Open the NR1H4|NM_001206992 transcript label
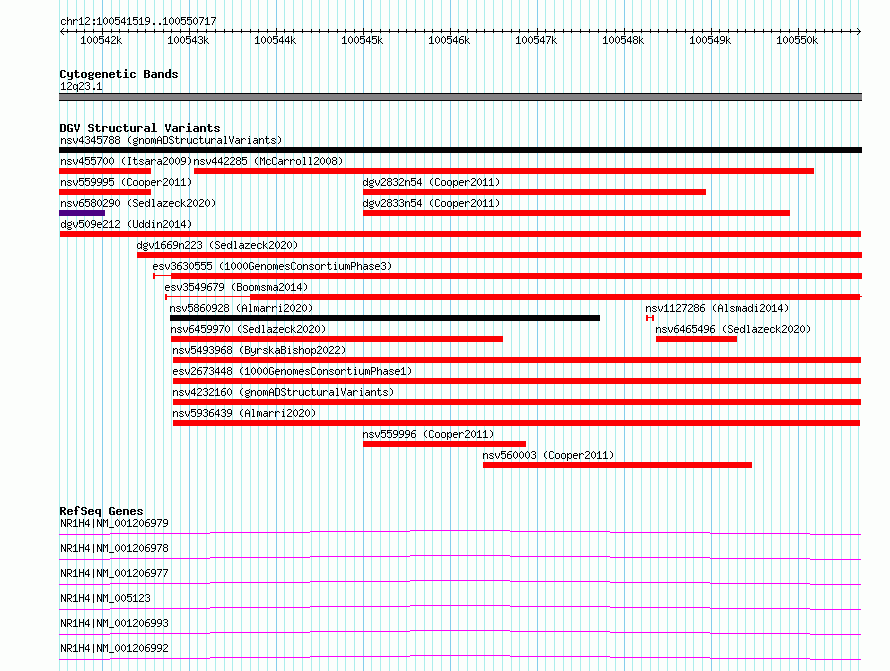The width and height of the screenshot is (890, 671). click(x=114, y=648)
